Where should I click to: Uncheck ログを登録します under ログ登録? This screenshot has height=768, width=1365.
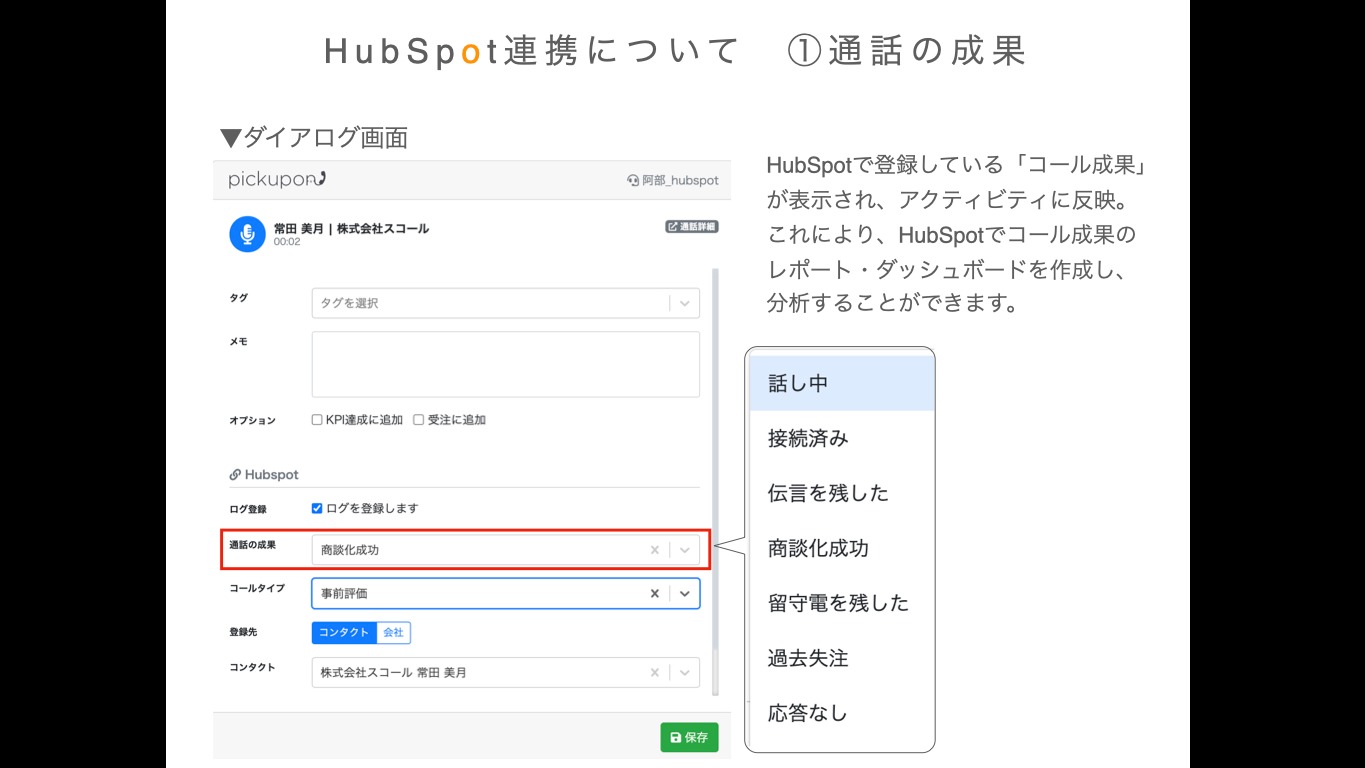(318, 507)
